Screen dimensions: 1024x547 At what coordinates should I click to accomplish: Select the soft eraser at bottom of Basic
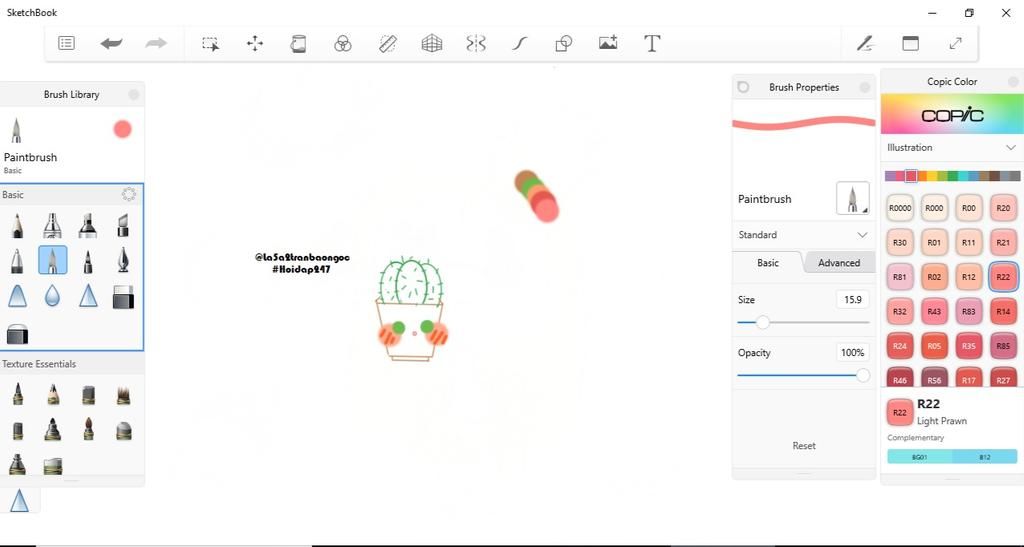17,334
